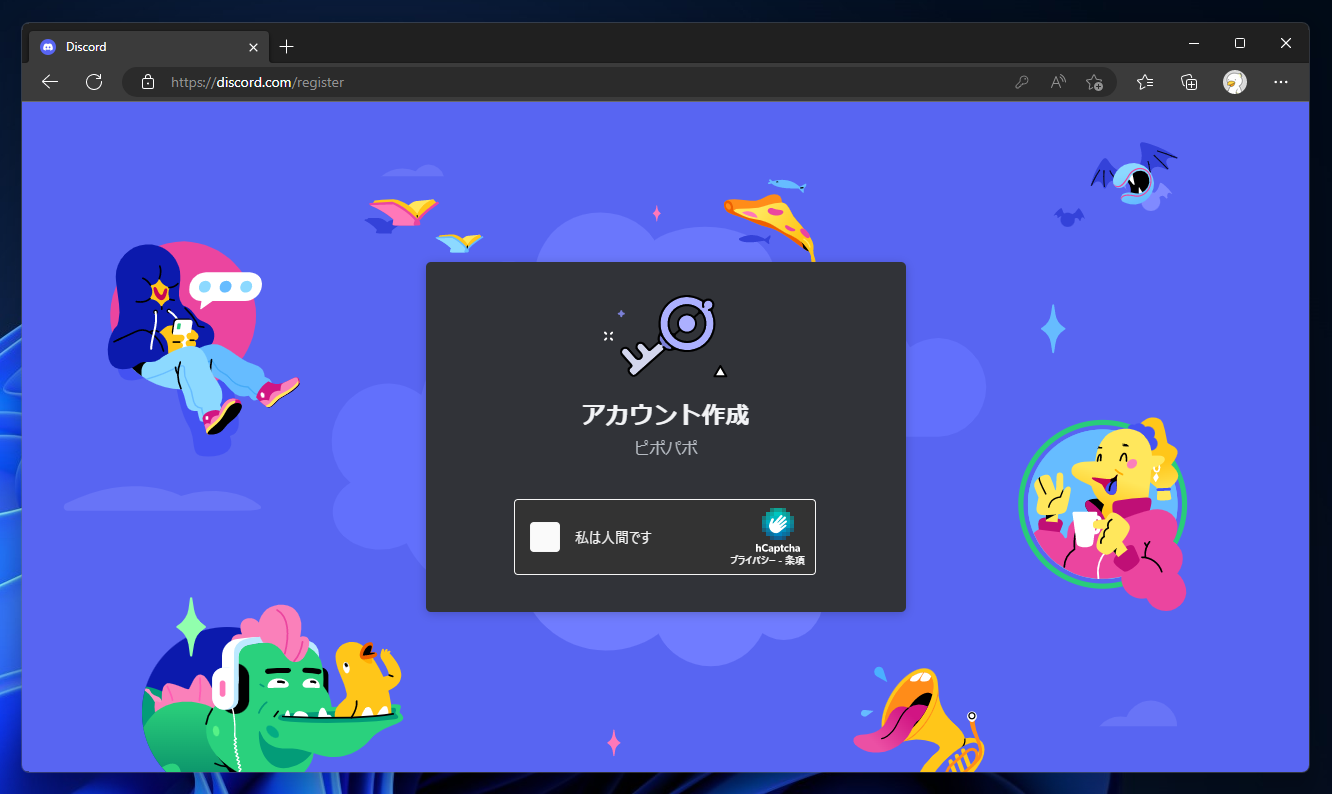Click the hCaptcha logo icon

(778, 524)
